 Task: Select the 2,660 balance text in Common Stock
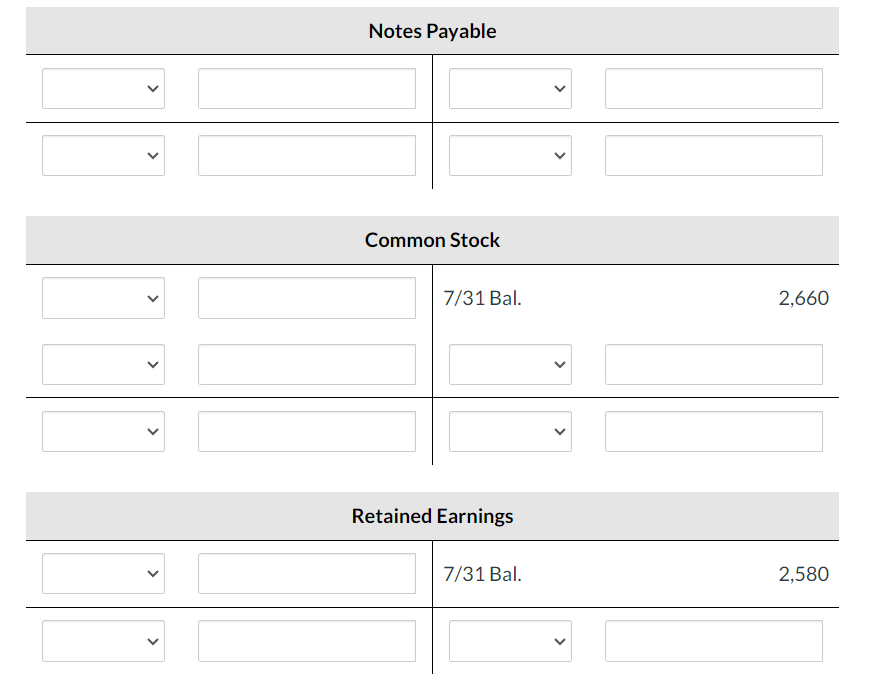pyautogui.click(x=804, y=297)
